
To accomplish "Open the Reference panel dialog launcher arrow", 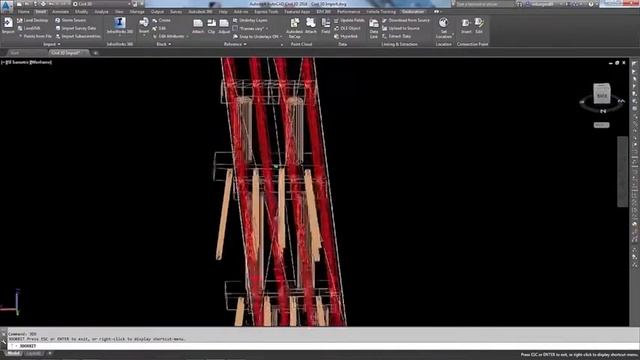I will (282, 44).
